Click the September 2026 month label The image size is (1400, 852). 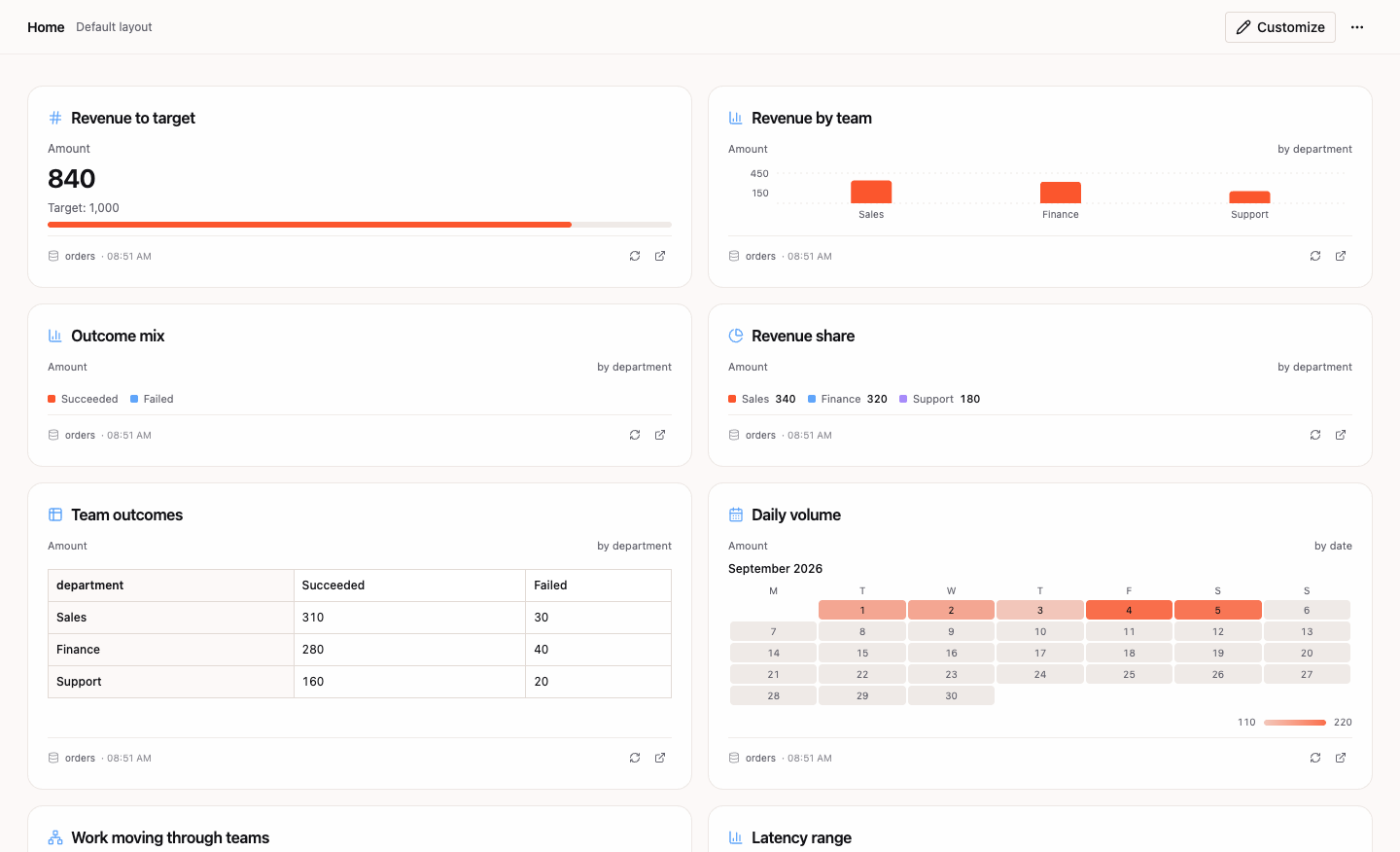pos(775,569)
